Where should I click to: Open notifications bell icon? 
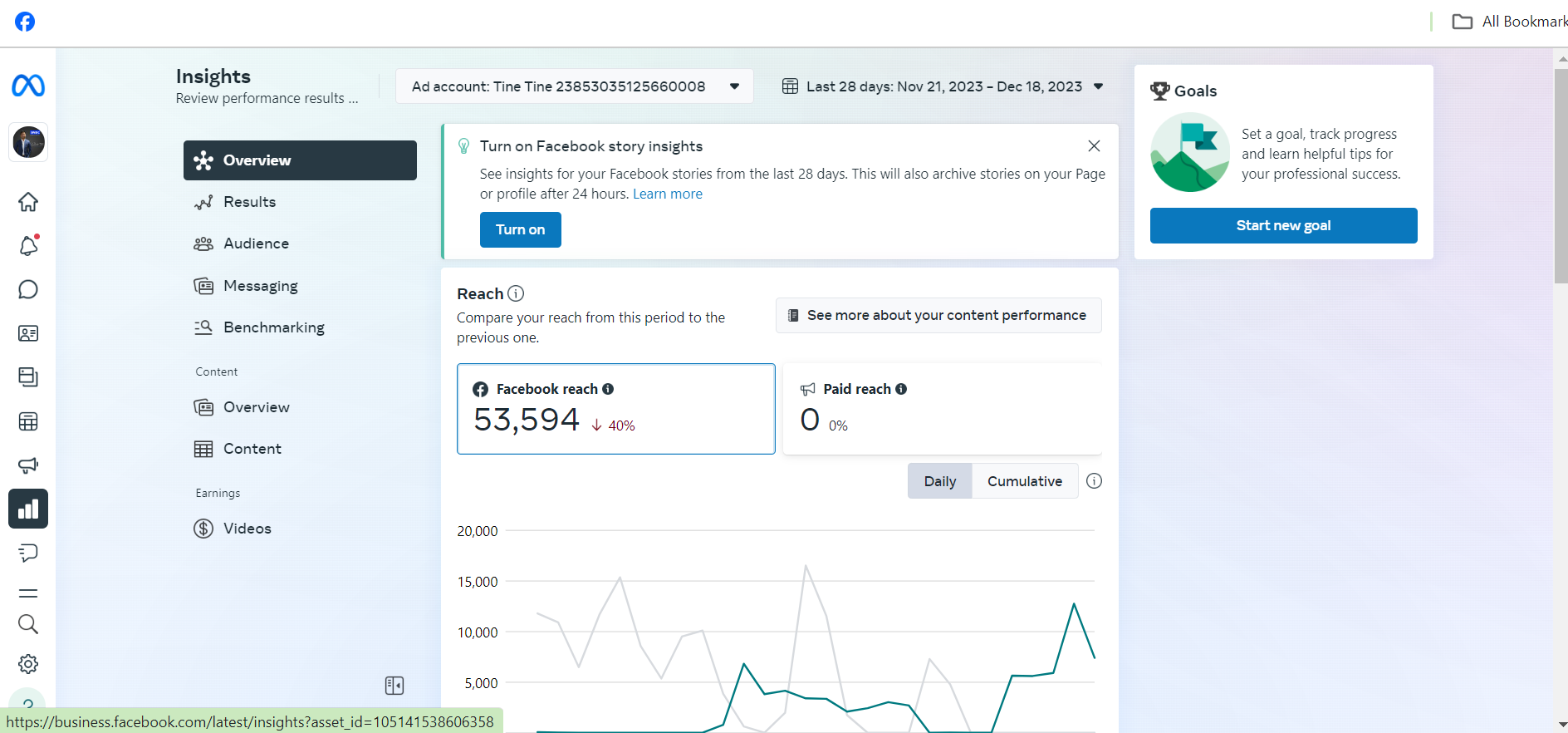(28, 245)
